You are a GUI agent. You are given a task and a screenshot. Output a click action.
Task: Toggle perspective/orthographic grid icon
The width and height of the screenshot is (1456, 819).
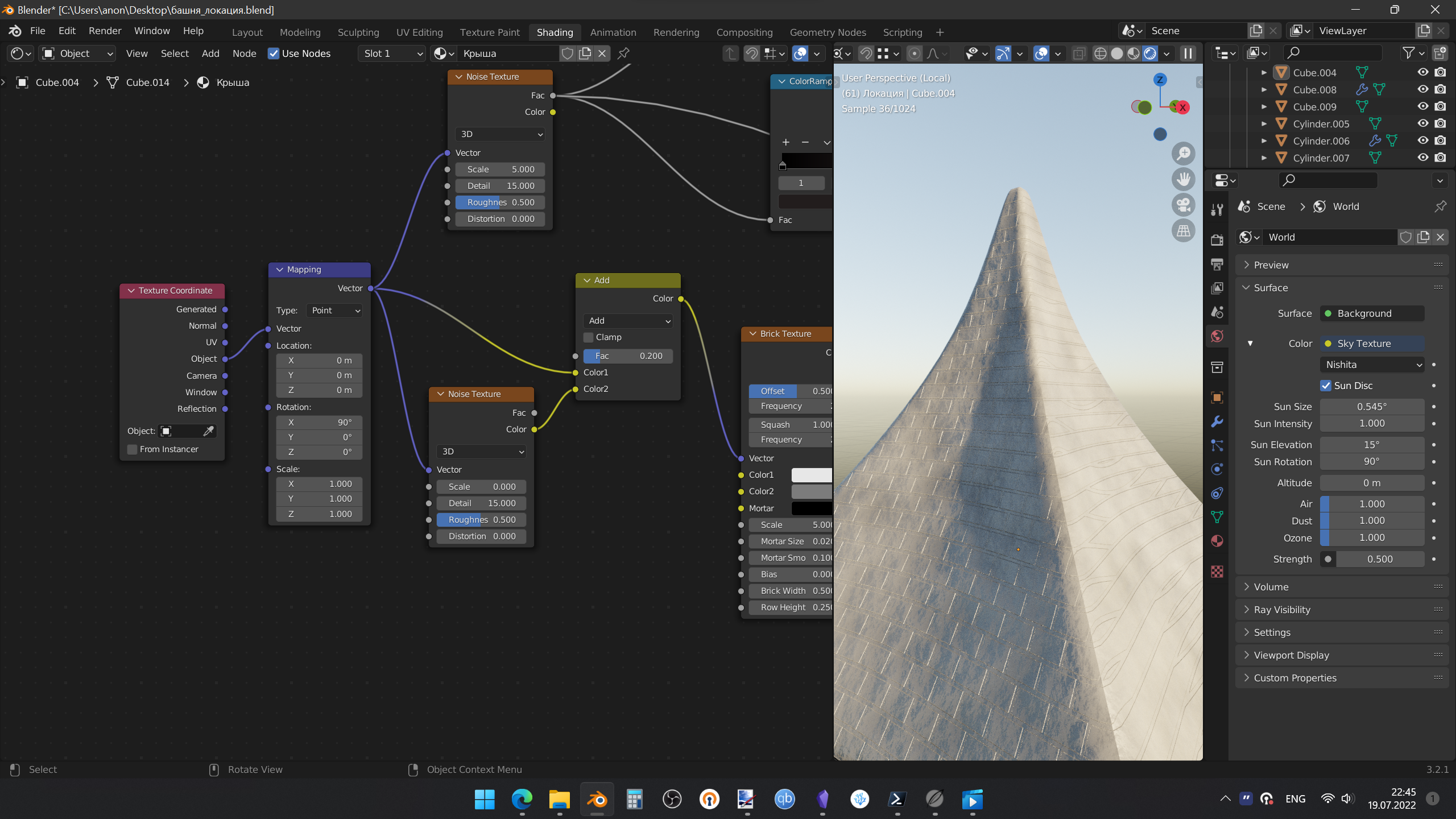(1184, 230)
